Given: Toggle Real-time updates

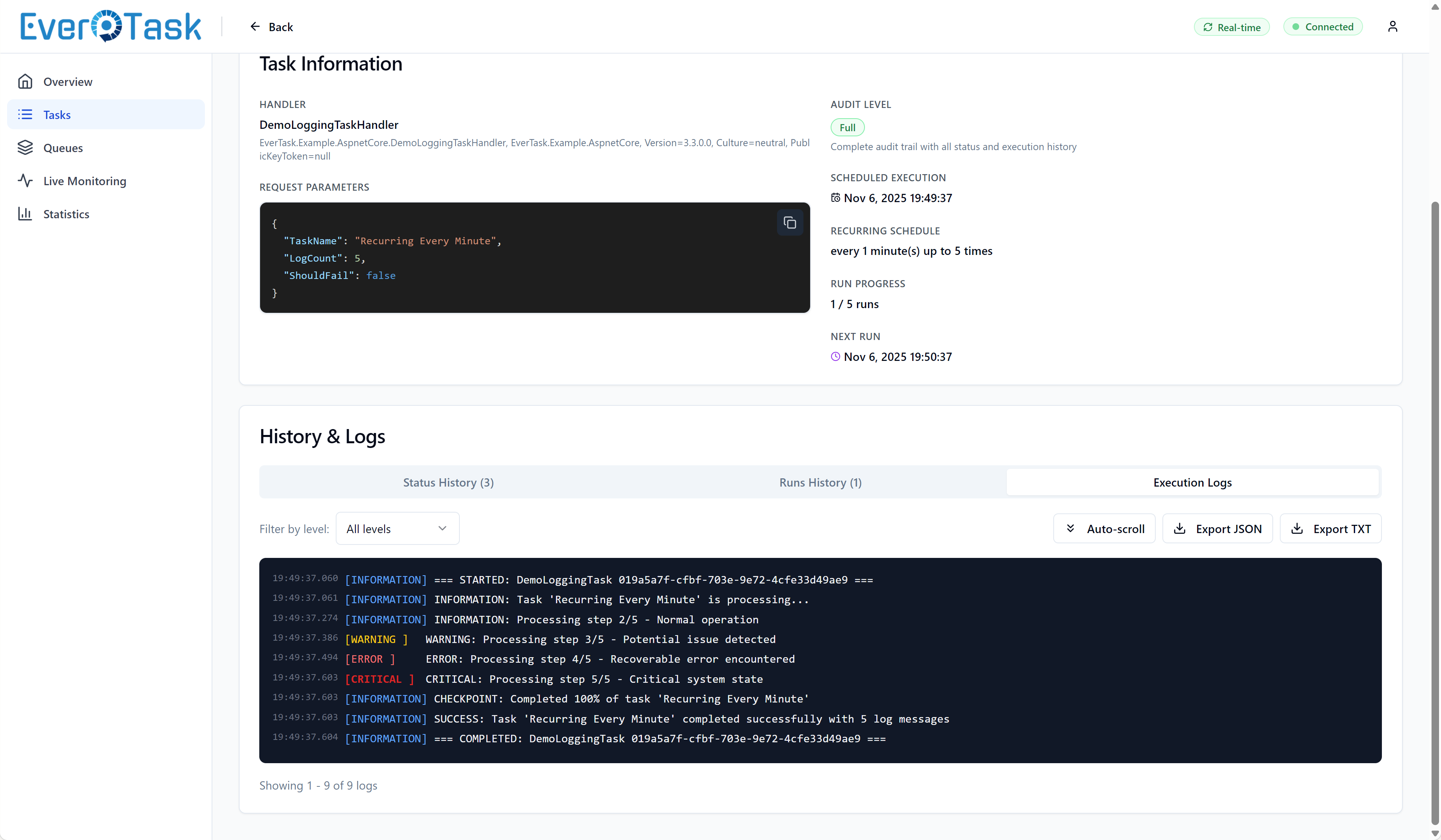Looking at the screenshot, I should [1232, 27].
